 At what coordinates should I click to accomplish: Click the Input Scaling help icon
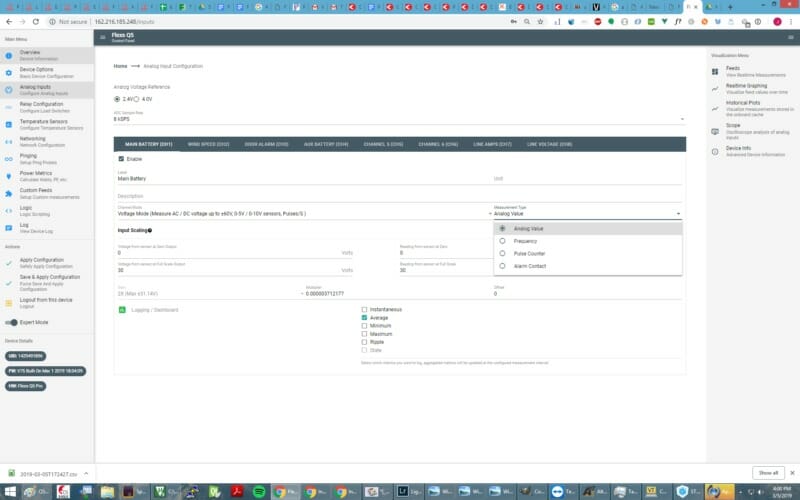point(150,231)
